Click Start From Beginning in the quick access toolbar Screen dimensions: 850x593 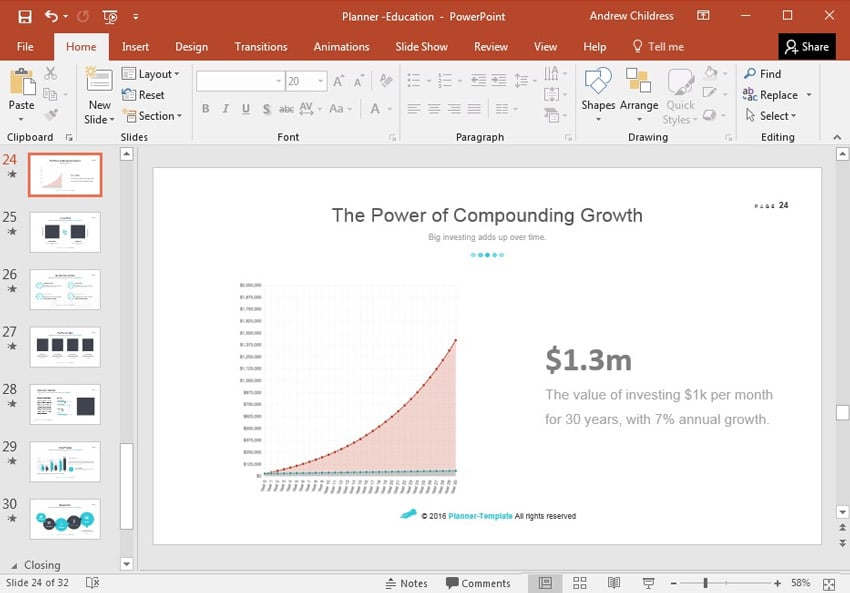pyautogui.click(x=109, y=16)
